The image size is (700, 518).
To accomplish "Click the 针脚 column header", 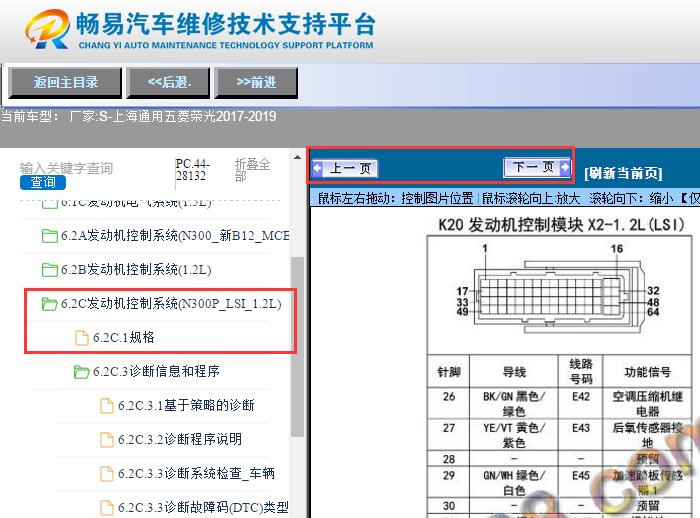I will 449,372.
